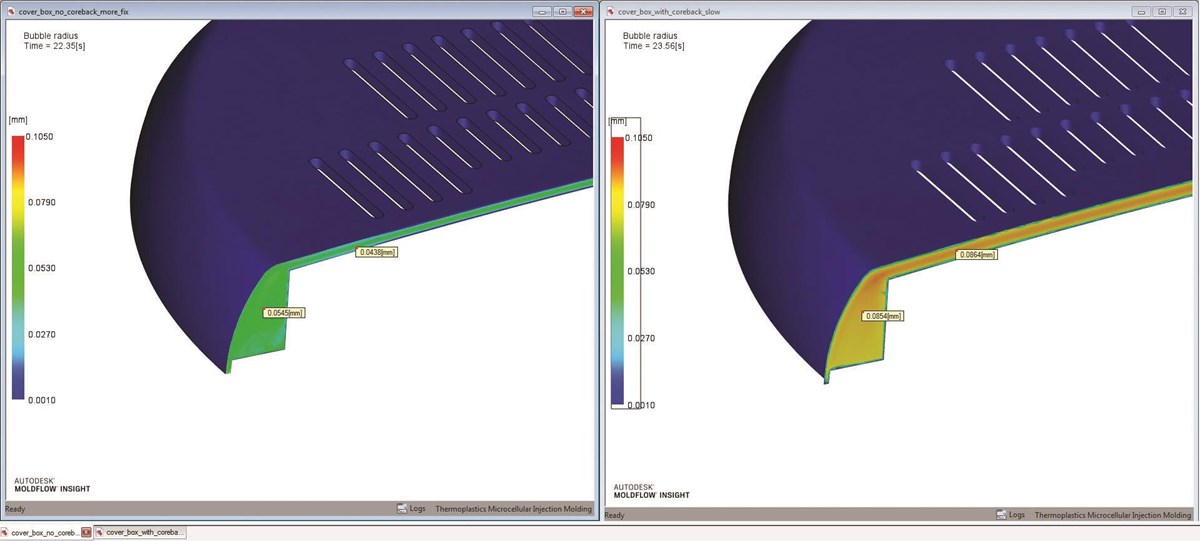The image size is (1200, 541).
Task: Click Thermoplastics Microcellular Injection Molding in left window
Action: pos(514,509)
